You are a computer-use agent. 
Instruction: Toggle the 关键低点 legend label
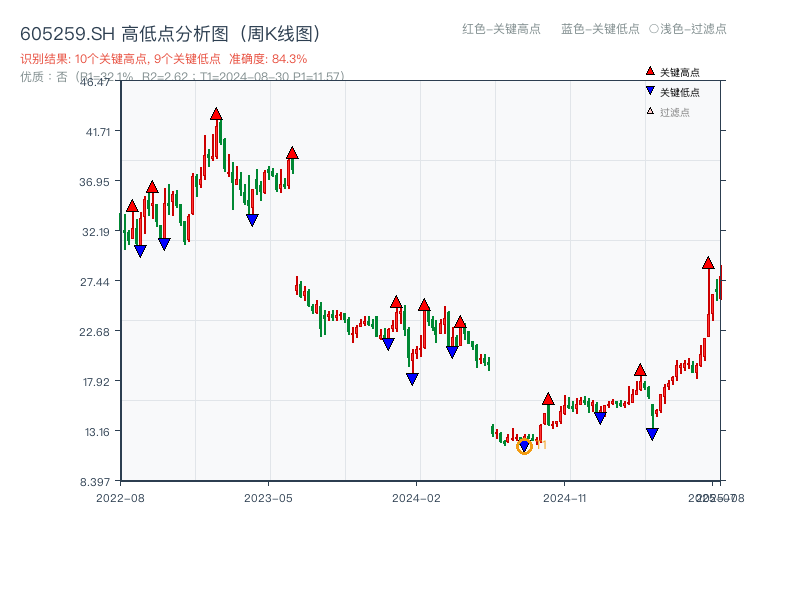[680, 92]
